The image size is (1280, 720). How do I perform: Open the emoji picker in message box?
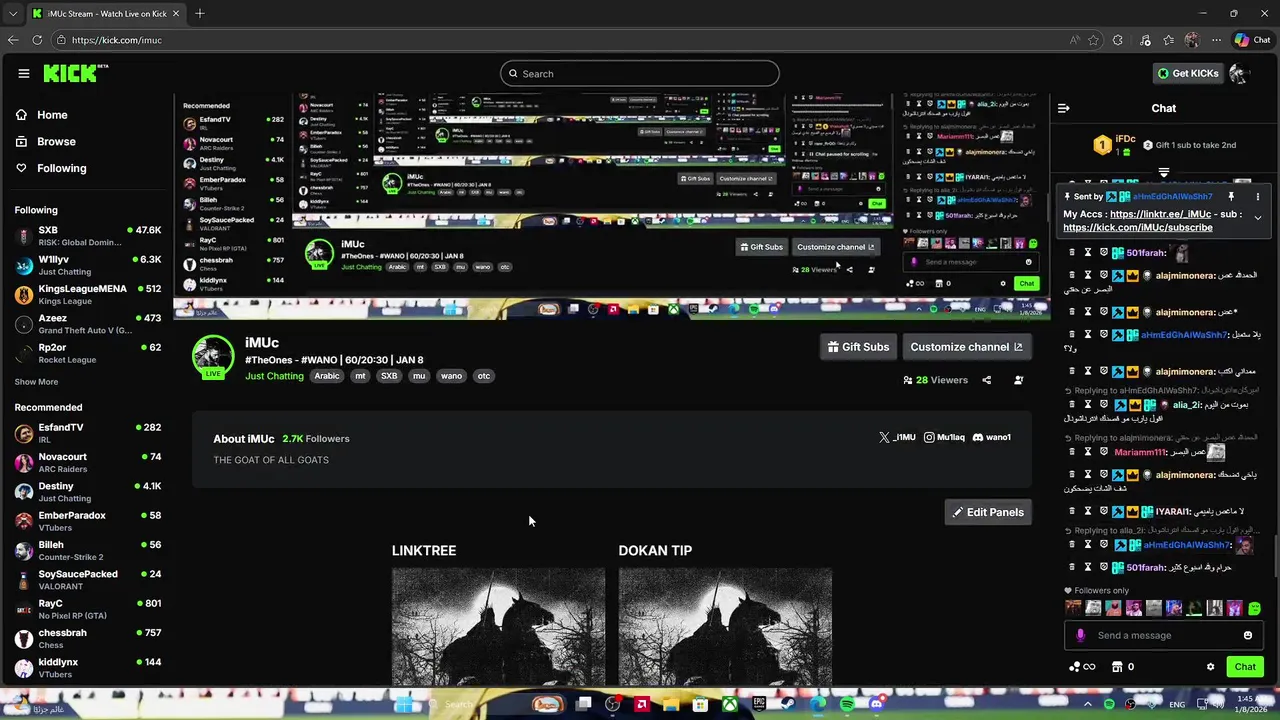pos(1247,635)
